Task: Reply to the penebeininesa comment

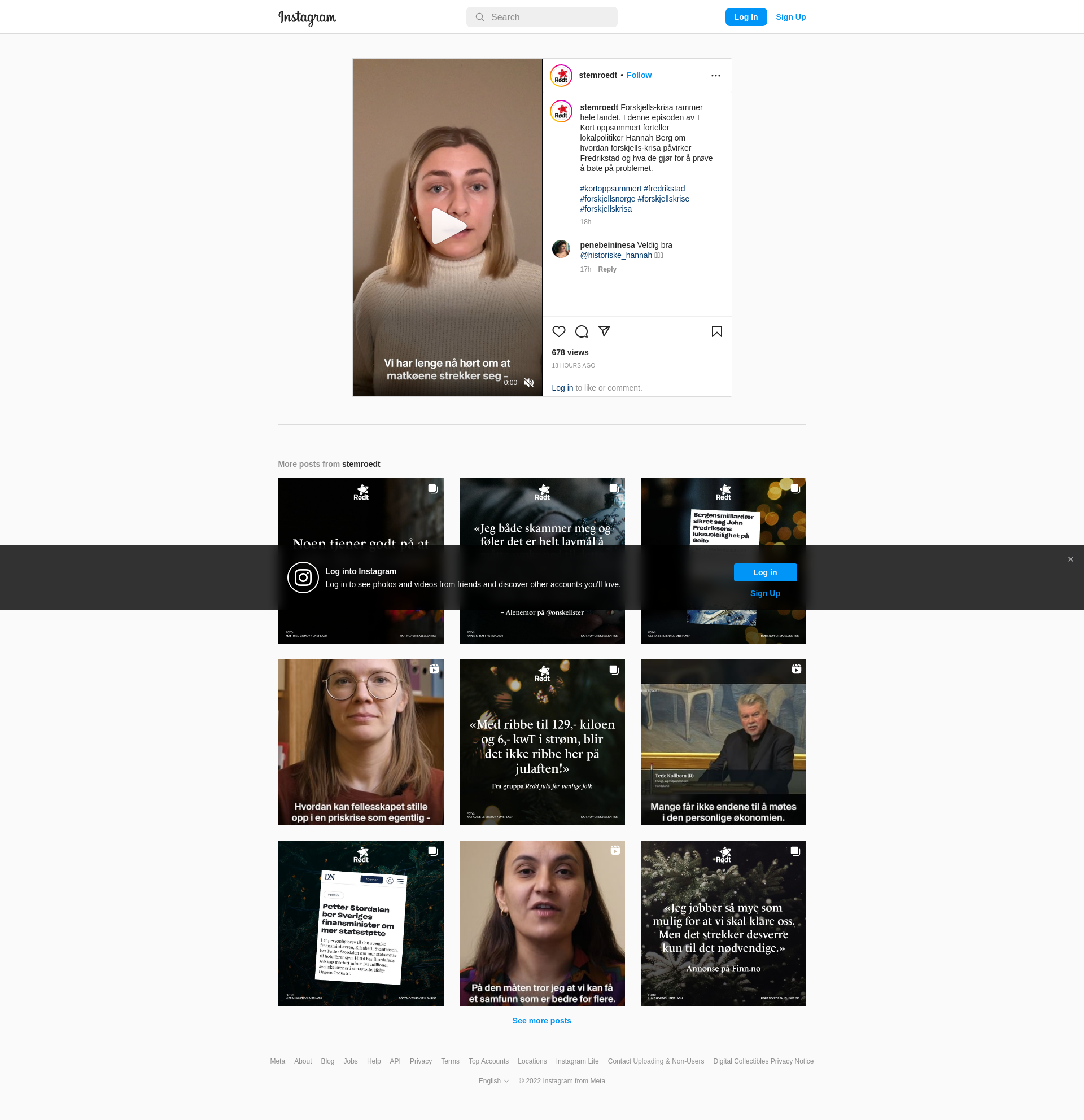Action: (607, 269)
